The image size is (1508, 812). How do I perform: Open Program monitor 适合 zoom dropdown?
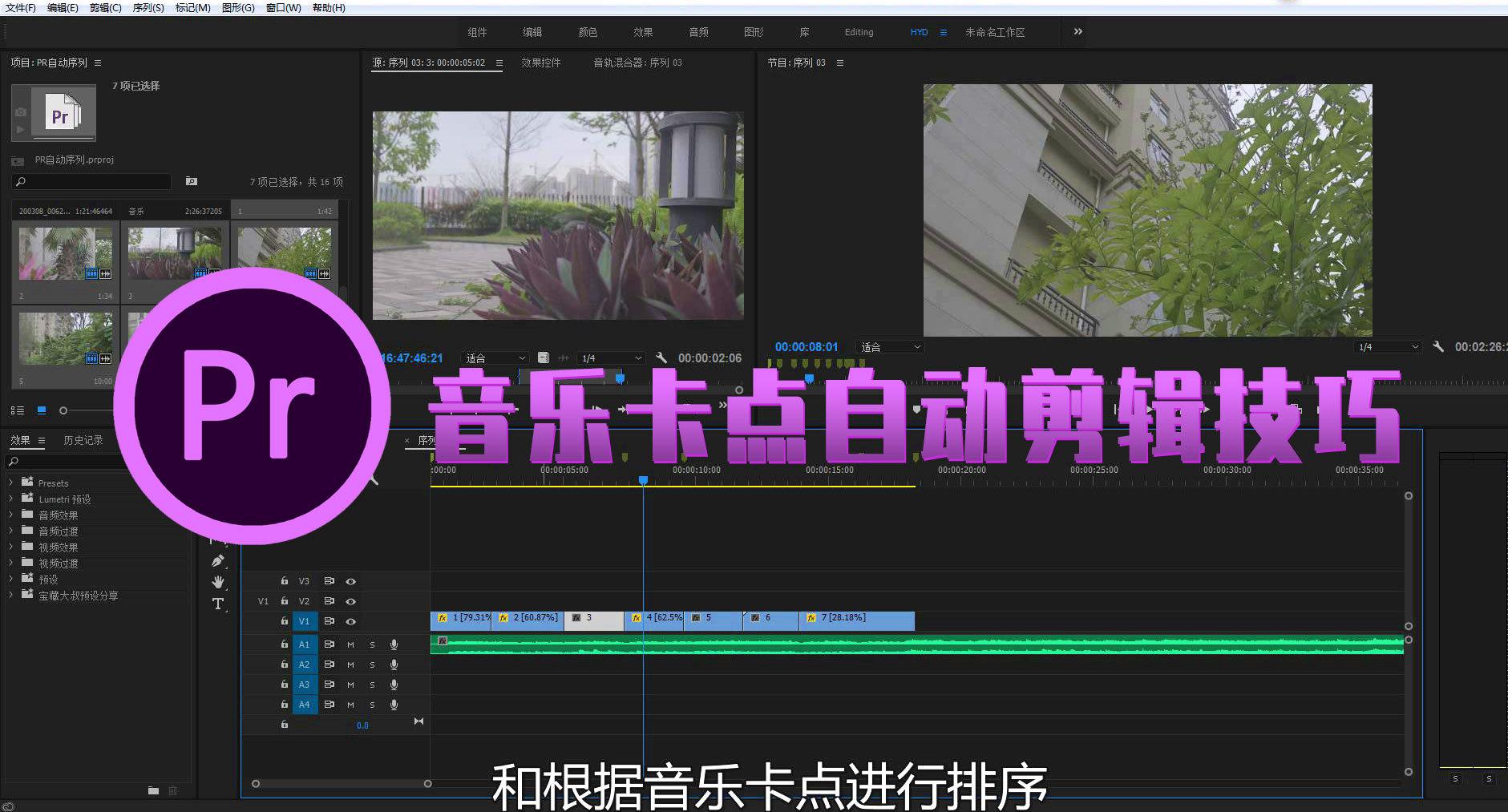click(x=891, y=346)
